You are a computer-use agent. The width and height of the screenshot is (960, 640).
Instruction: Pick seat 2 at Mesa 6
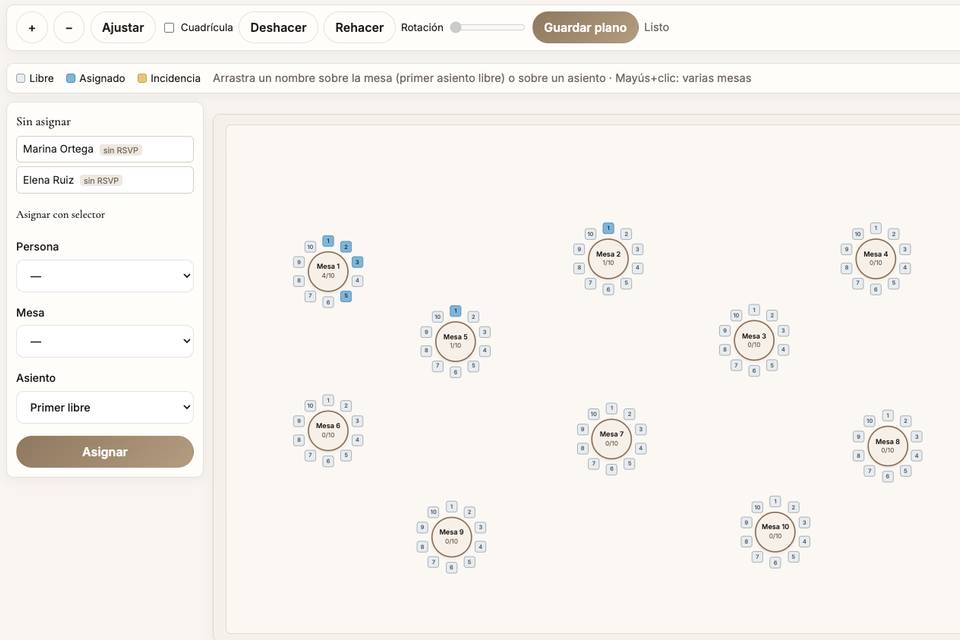(x=346, y=405)
